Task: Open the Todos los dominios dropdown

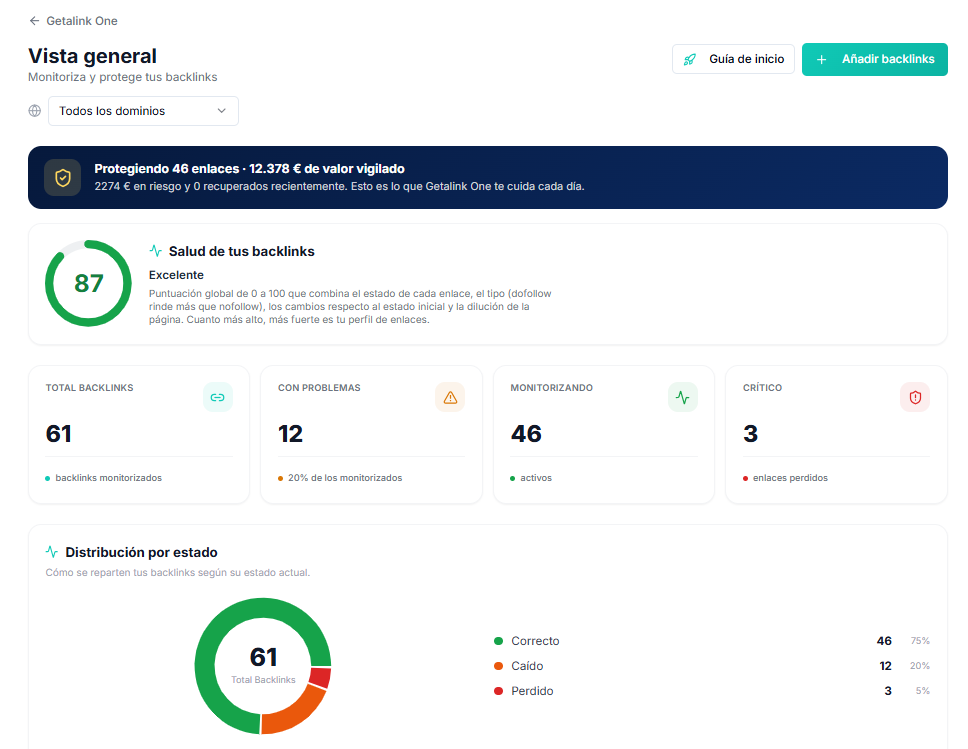Action: point(143,111)
